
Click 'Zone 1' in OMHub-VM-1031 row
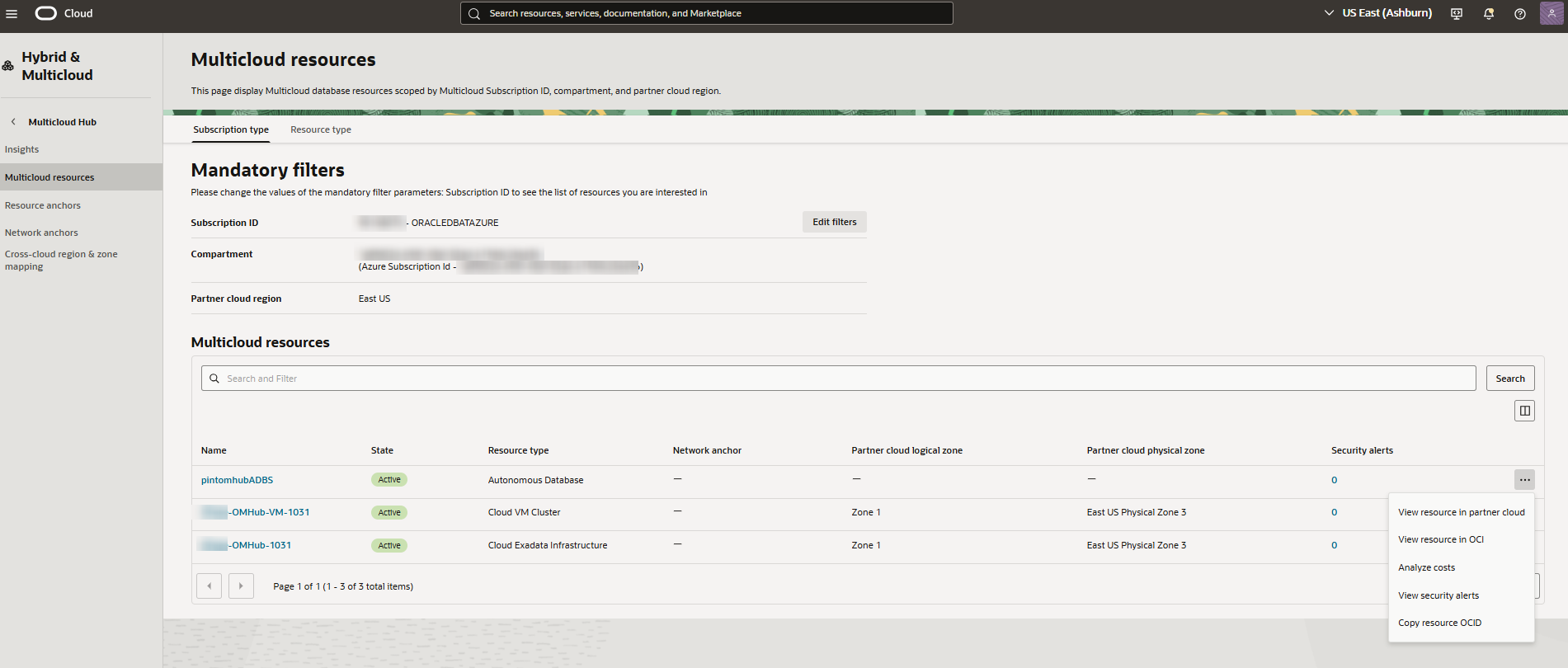pos(866,512)
